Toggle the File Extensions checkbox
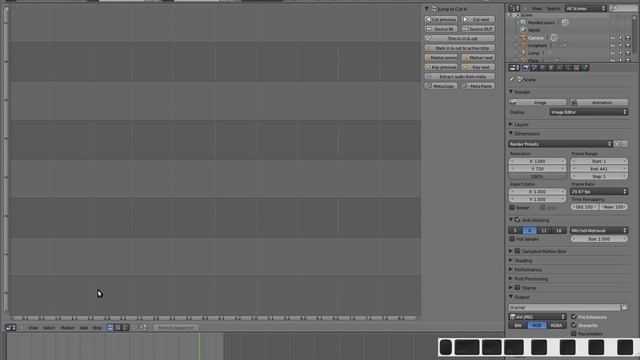Viewport: 640px width, 360px height. [574, 317]
